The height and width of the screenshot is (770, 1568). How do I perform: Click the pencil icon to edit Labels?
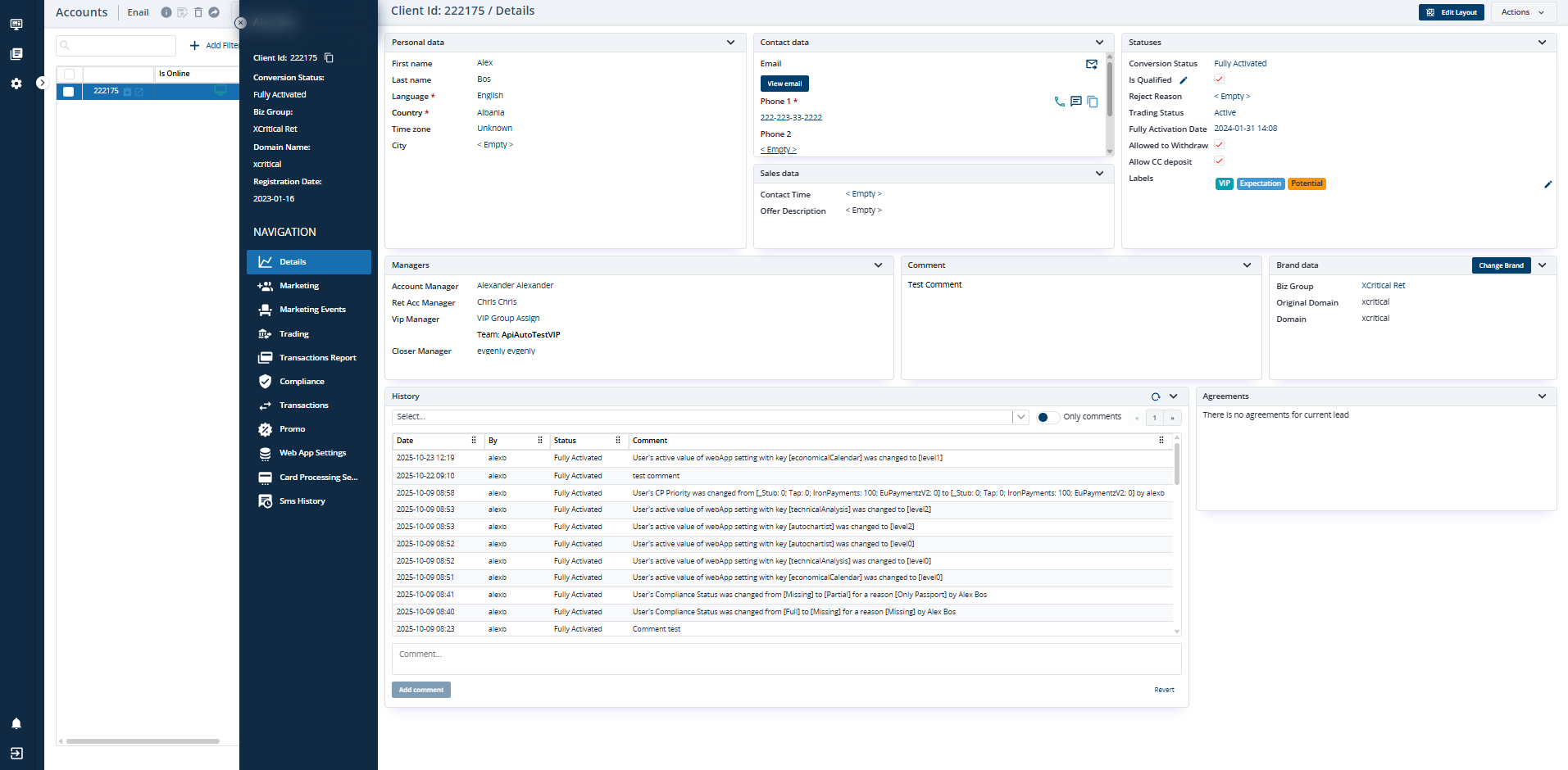tap(1548, 184)
